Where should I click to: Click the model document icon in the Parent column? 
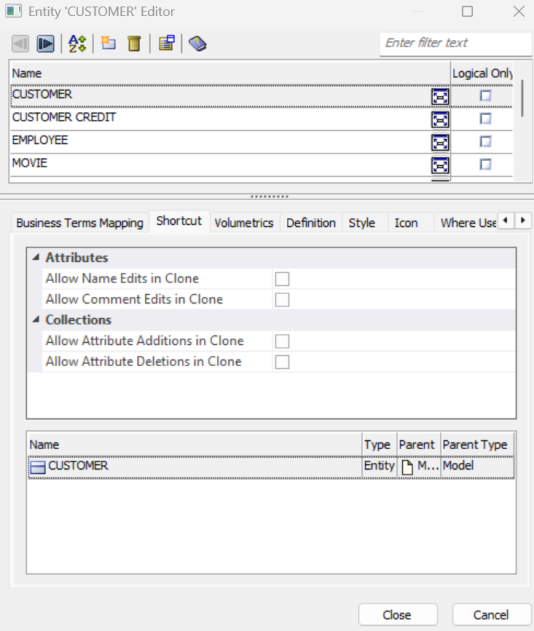(x=407, y=467)
